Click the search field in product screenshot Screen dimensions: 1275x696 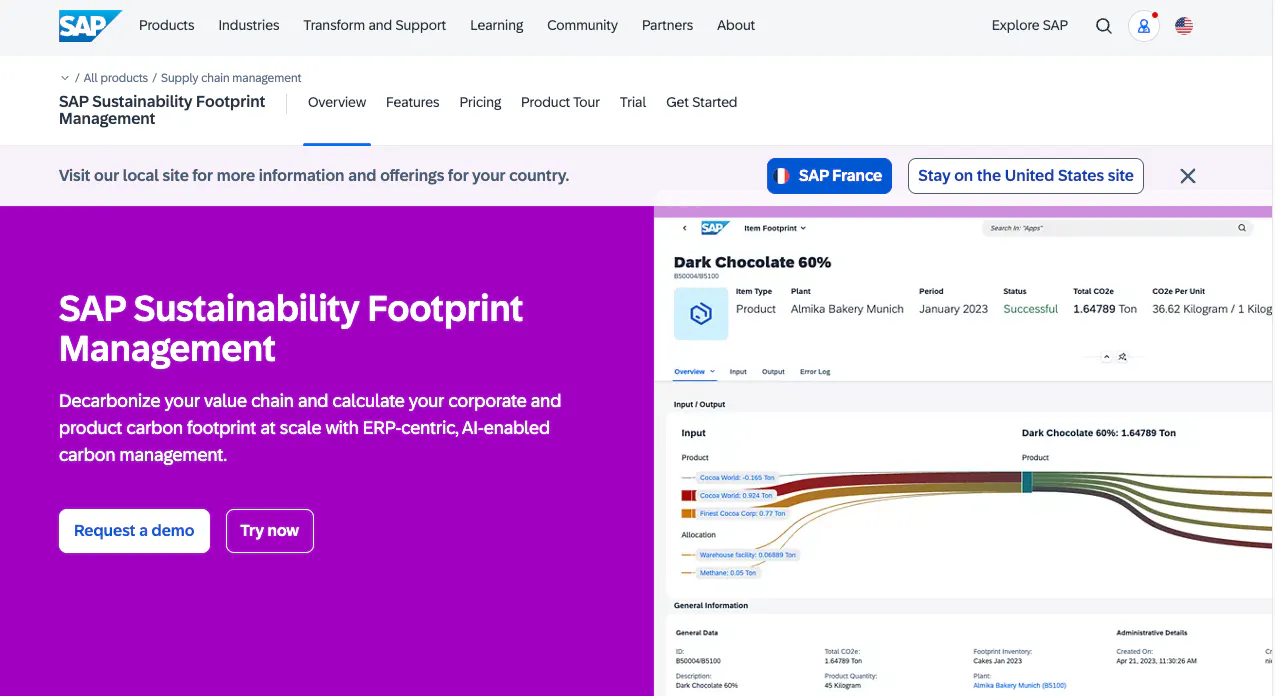1118,228
